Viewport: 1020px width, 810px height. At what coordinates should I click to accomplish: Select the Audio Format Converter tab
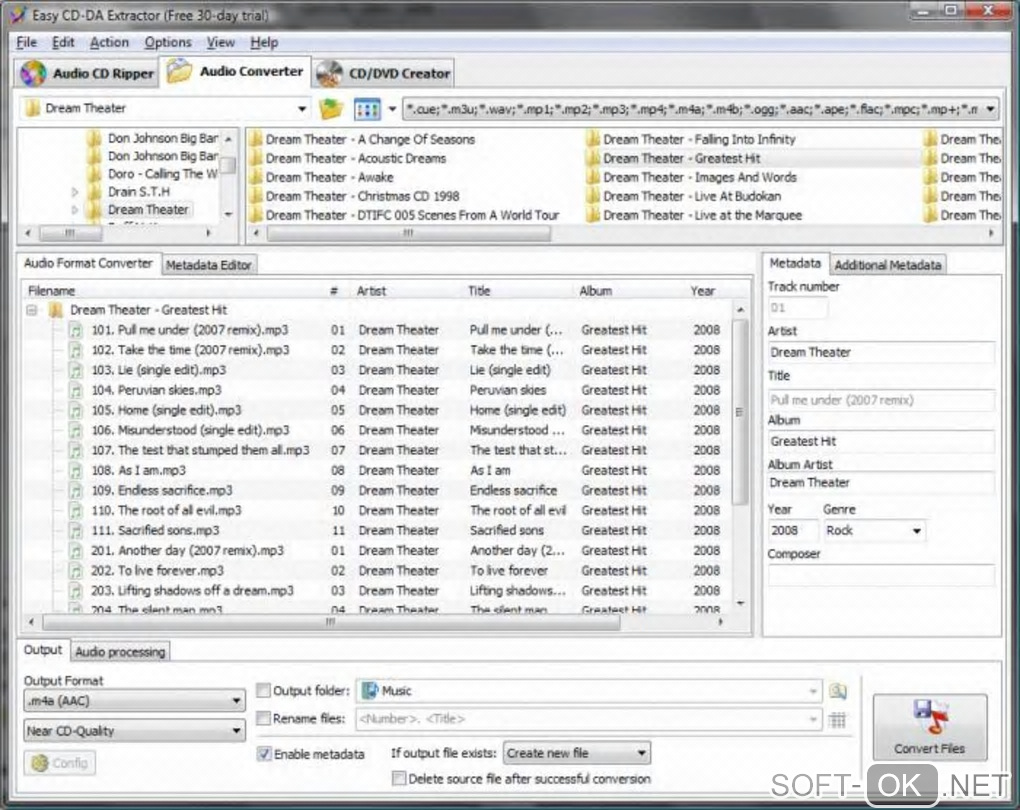coord(88,263)
